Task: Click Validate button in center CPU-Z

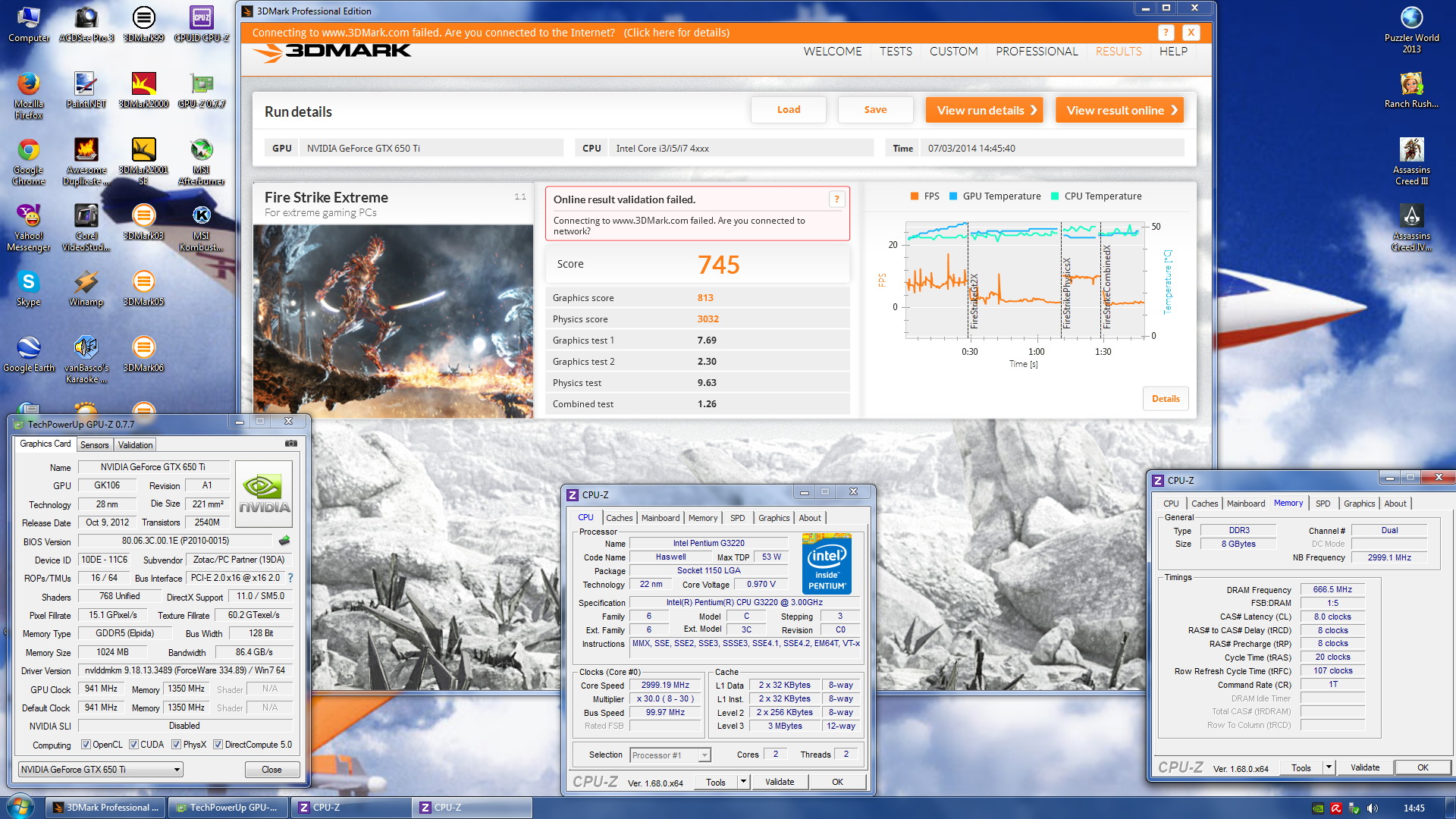Action: (780, 782)
